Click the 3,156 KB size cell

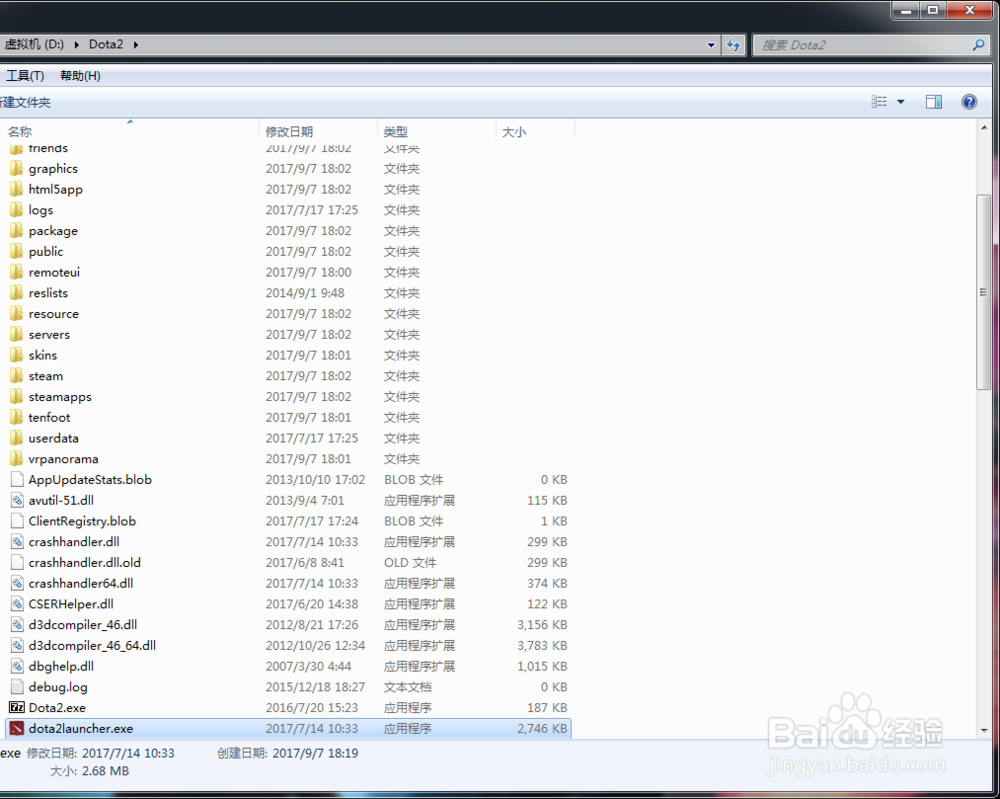click(542, 624)
